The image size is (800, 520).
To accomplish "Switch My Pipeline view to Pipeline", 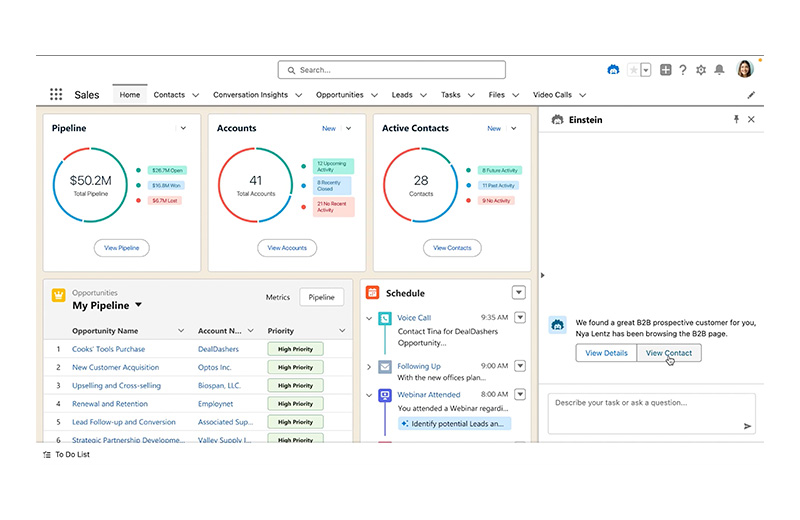I will coord(321,297).
